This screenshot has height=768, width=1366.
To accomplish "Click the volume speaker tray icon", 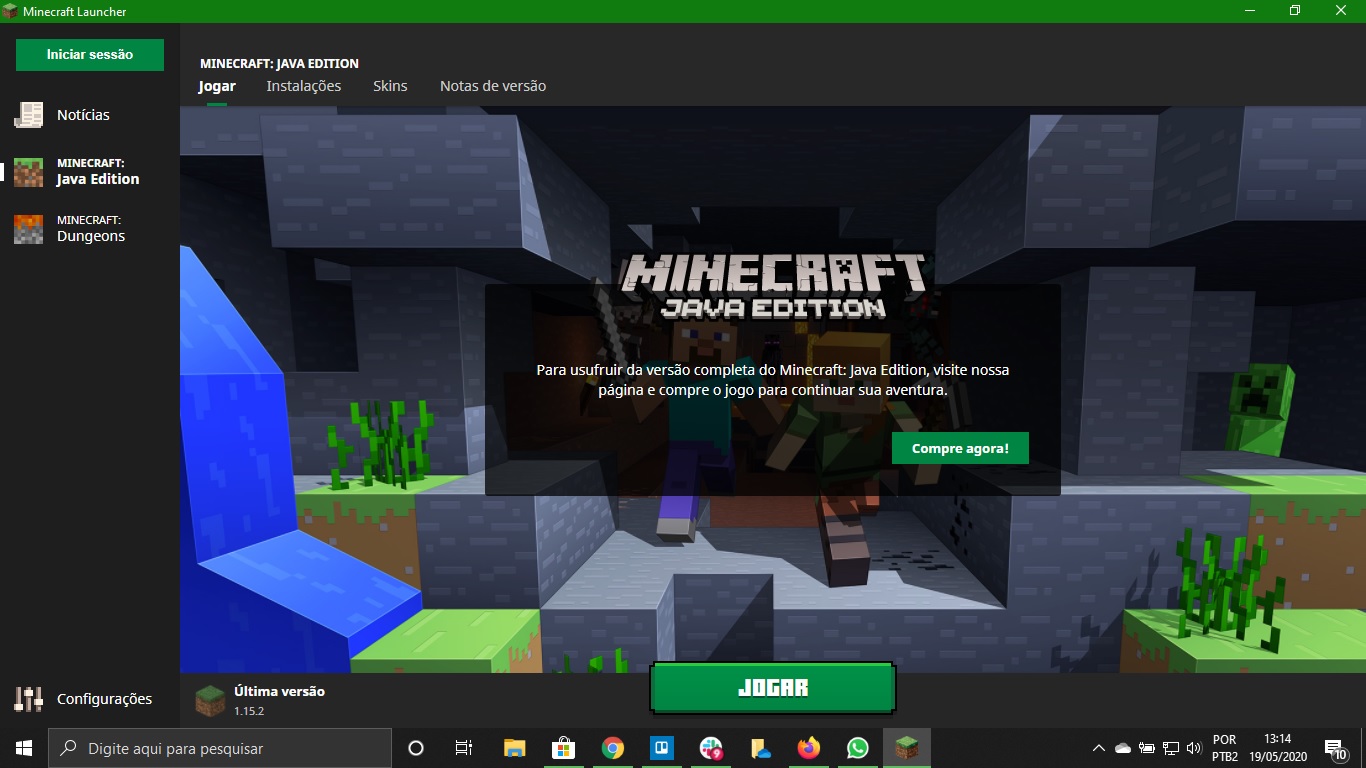I will [x=1194, y=748].
